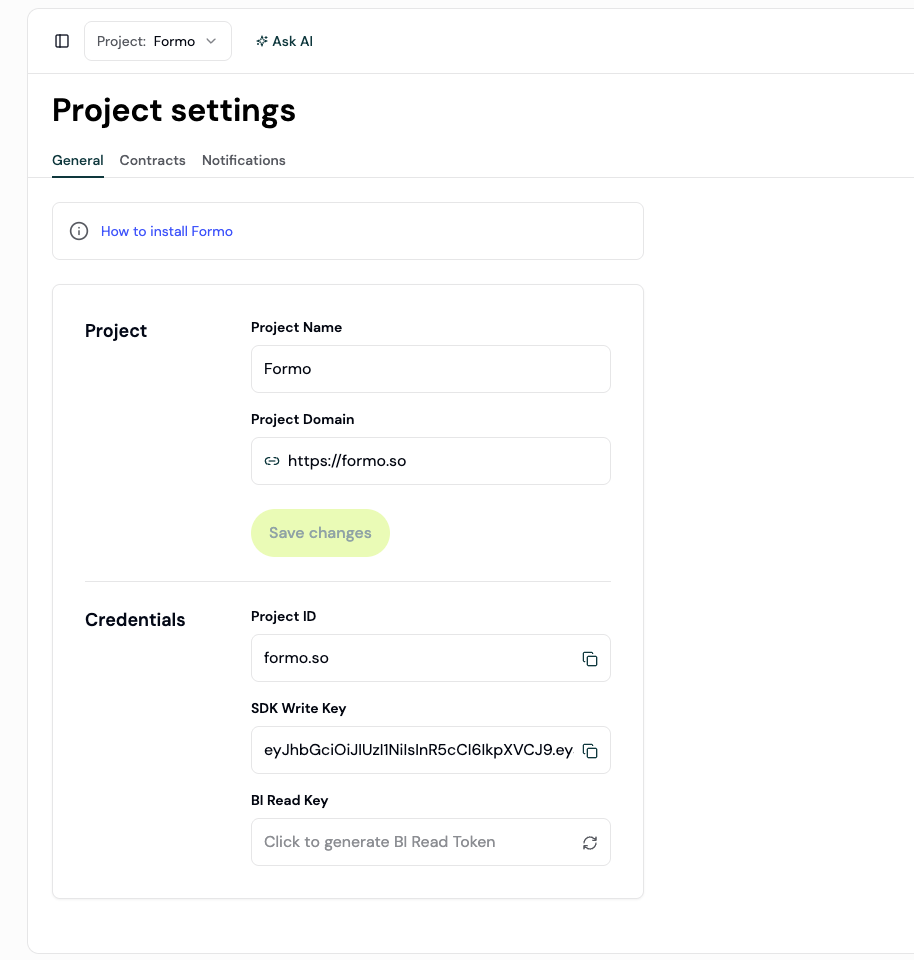Open the Notifications tab
The image size is (914, 960).
pyautogui.click(x=243, y=160)
